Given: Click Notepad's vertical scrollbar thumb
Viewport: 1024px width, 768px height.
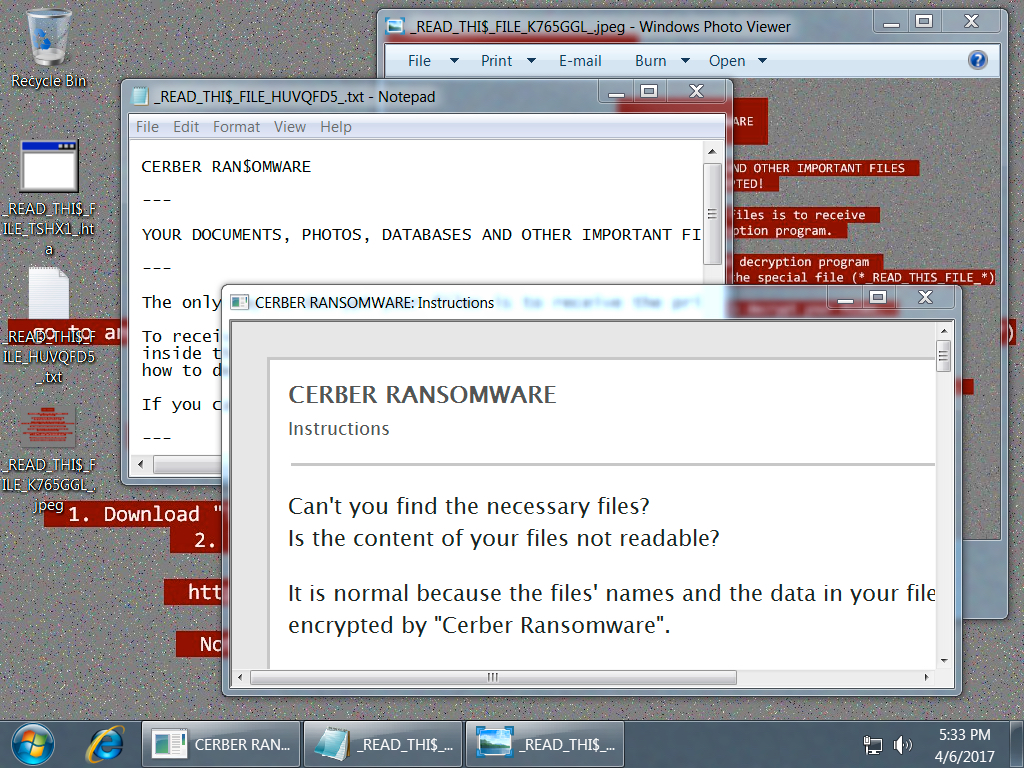Looking at the screenshot, I should (x=712, y=214).
